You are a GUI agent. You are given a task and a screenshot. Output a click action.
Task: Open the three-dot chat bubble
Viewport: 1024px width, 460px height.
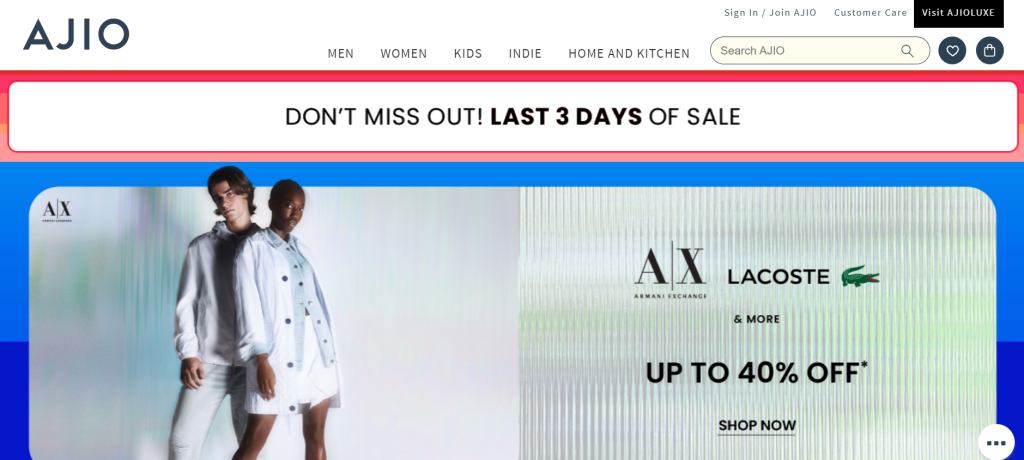tap(996, 442)
